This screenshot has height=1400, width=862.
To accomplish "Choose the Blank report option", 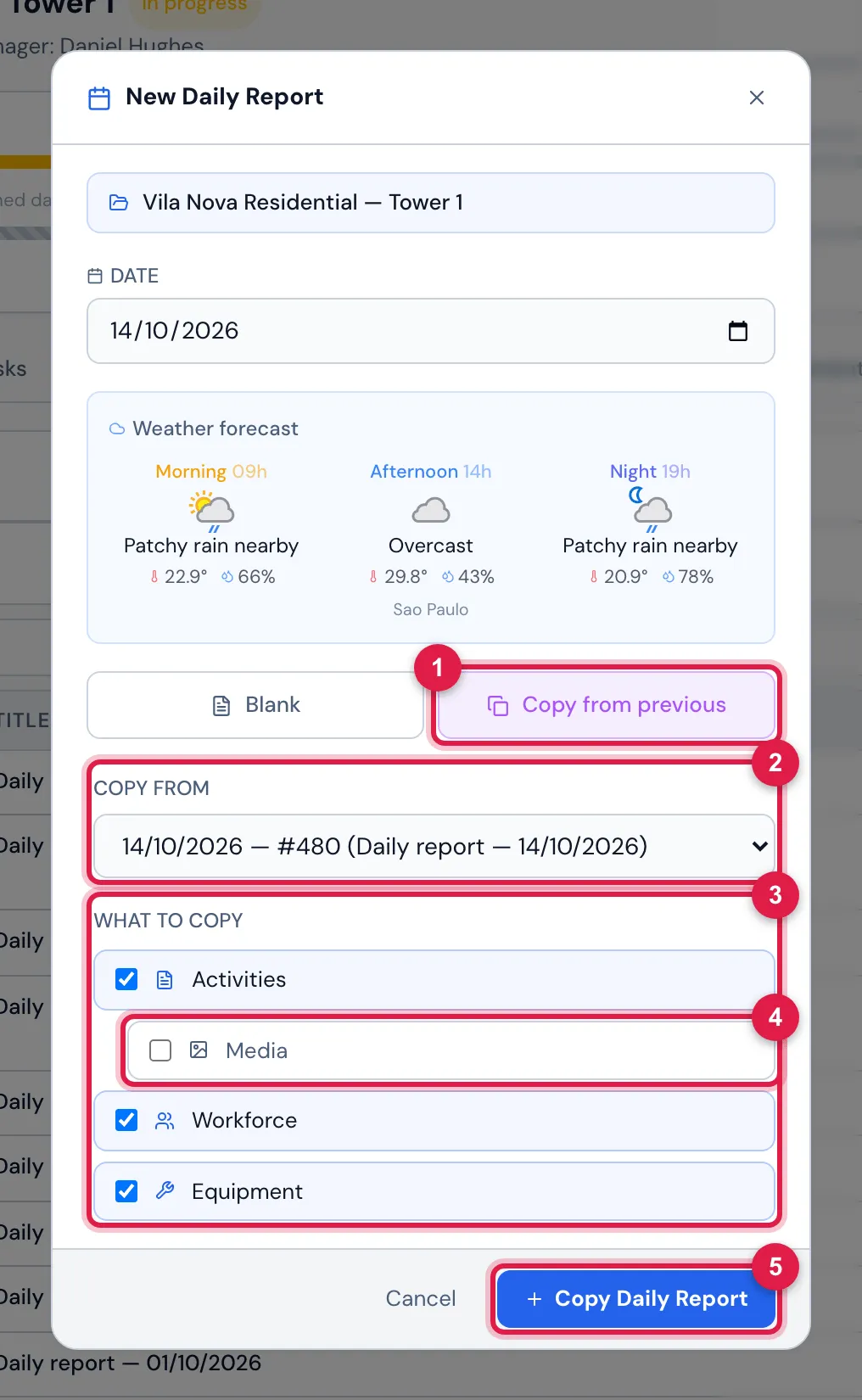I will [255, 705].
